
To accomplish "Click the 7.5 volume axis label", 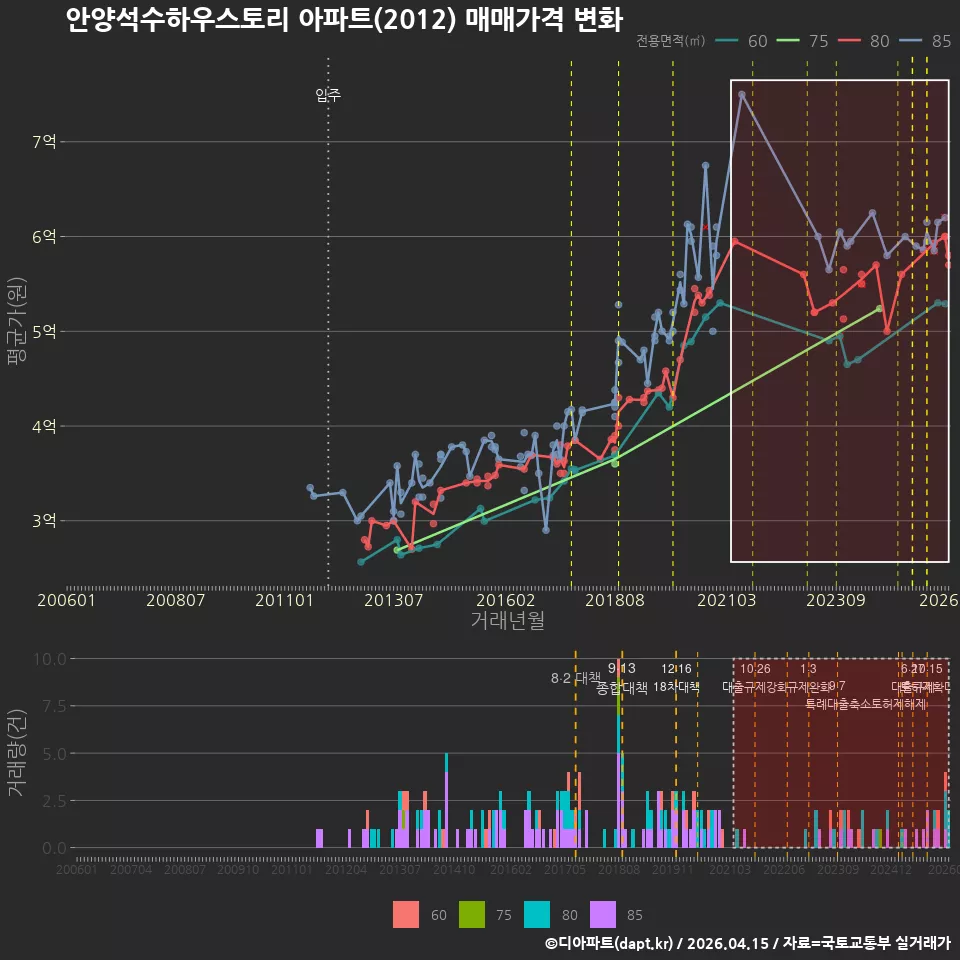I will coord(54,707).
